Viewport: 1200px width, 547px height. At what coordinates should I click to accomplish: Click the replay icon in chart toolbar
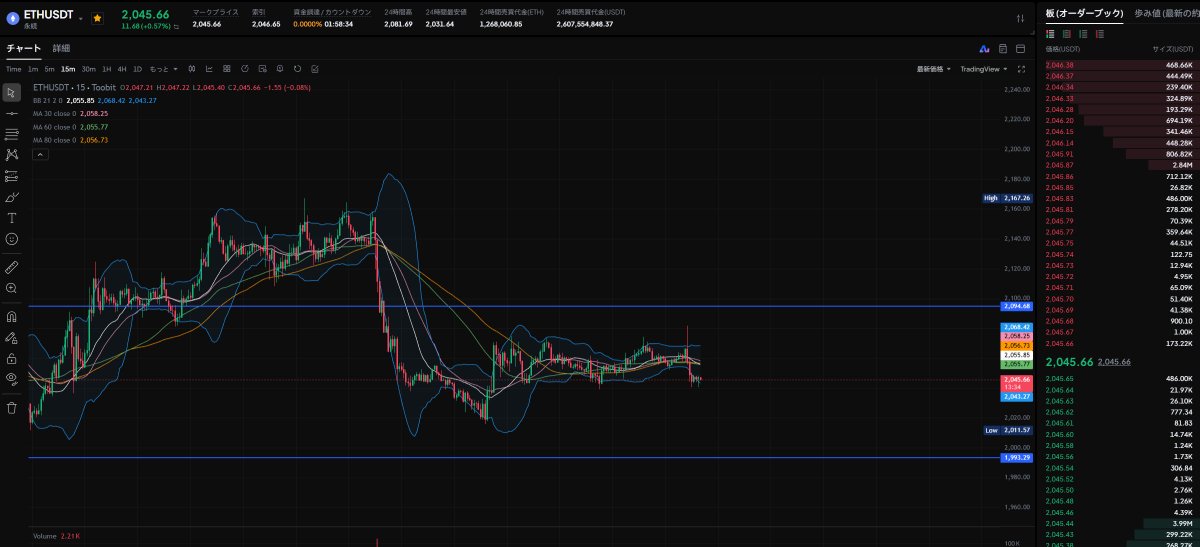[x=245, y=69]
